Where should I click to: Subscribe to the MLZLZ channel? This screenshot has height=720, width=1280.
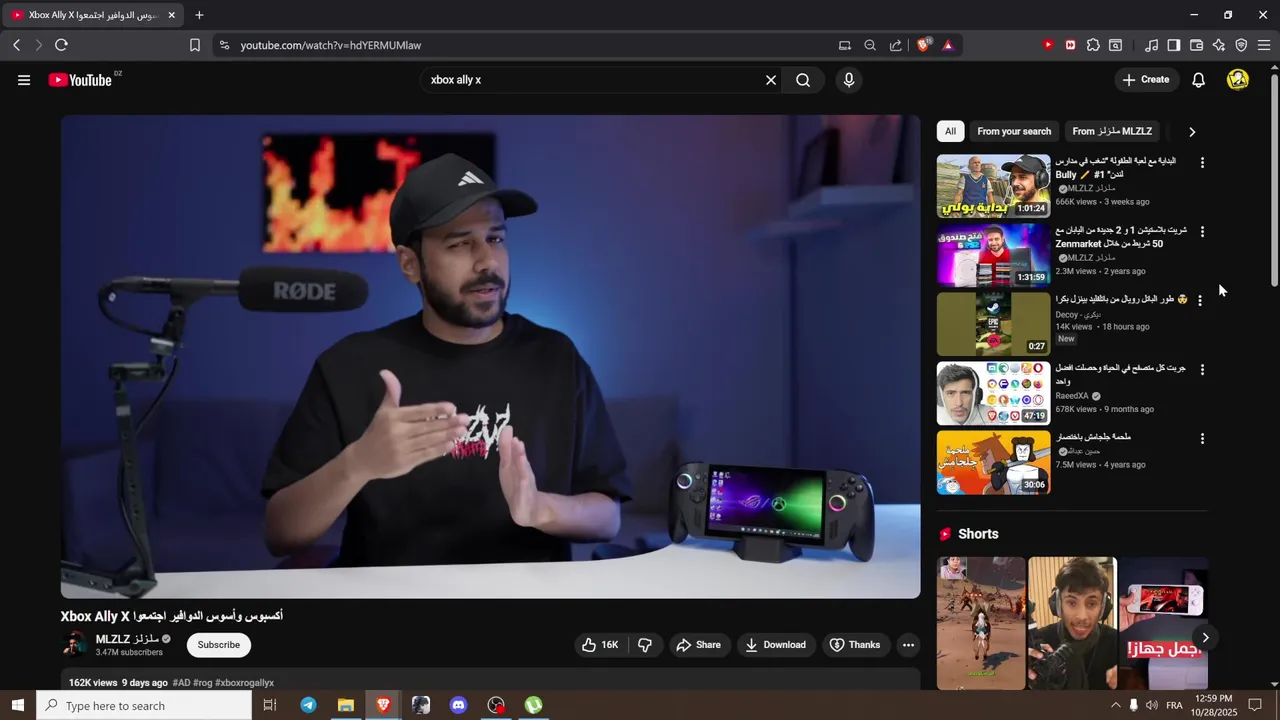(x=219, y=645)
